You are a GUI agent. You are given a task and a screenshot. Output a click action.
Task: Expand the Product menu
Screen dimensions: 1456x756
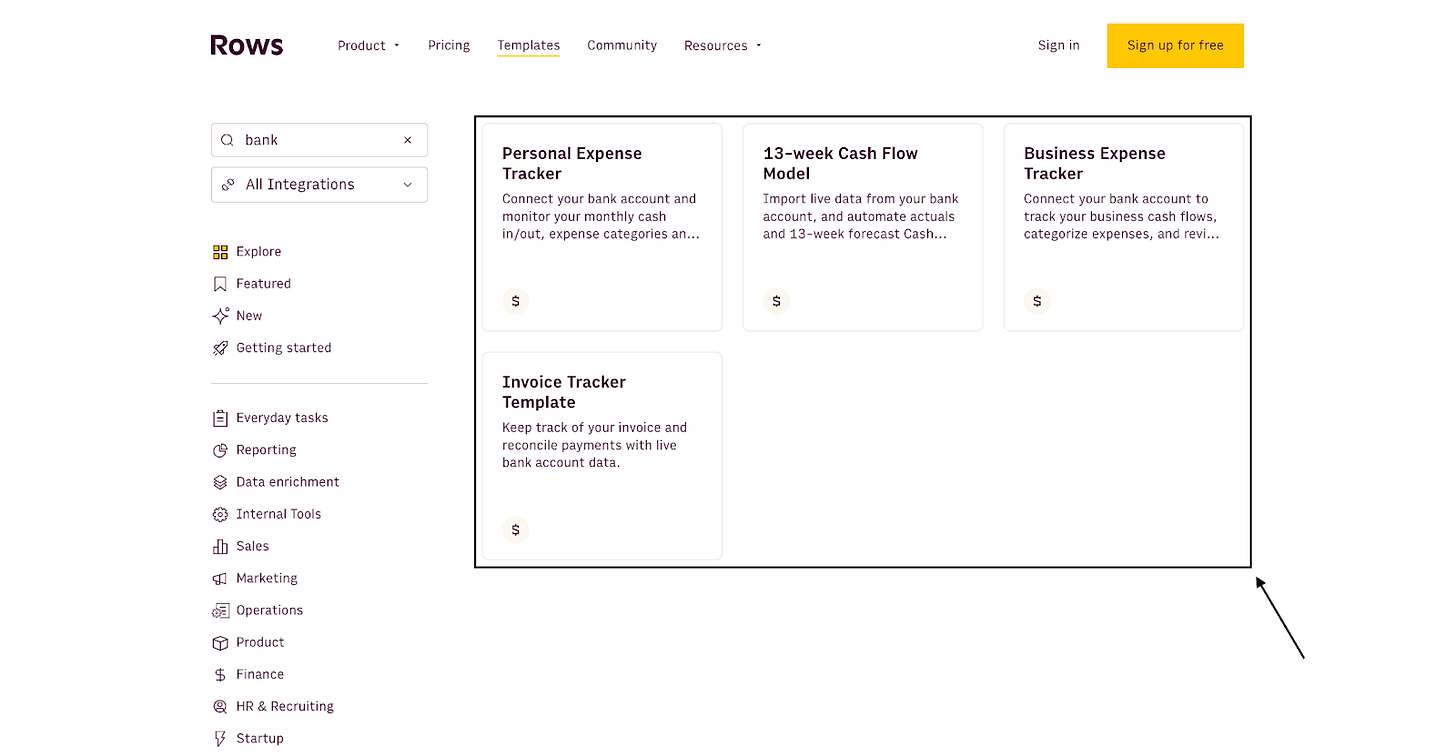(x=368, y=45)
